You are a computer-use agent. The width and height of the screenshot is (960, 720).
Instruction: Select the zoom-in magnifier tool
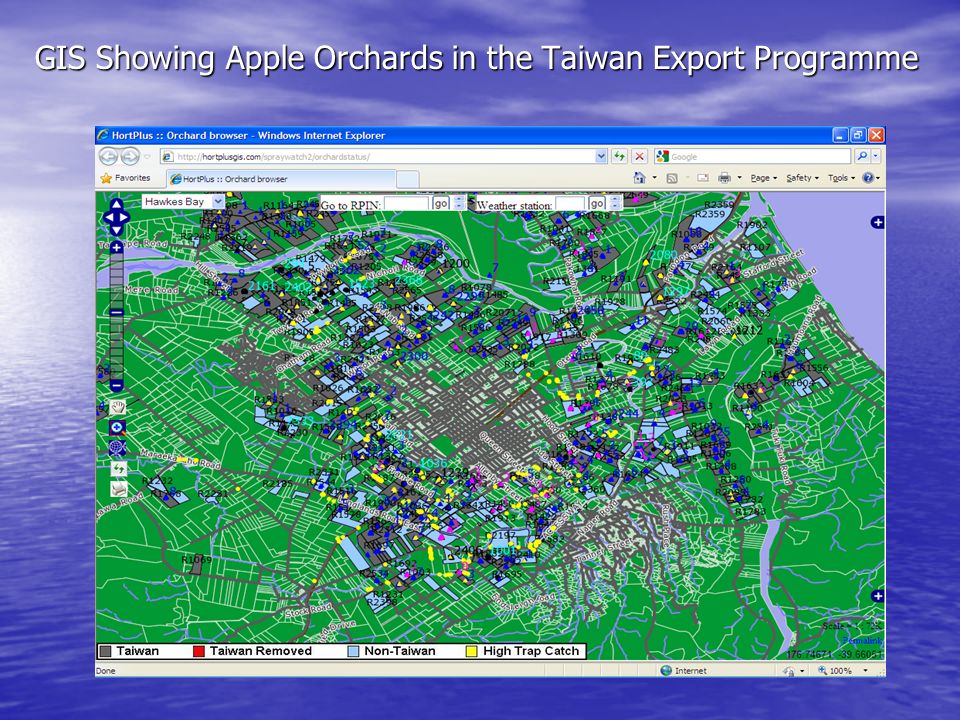pyautogui.click(x=118, y=427)
